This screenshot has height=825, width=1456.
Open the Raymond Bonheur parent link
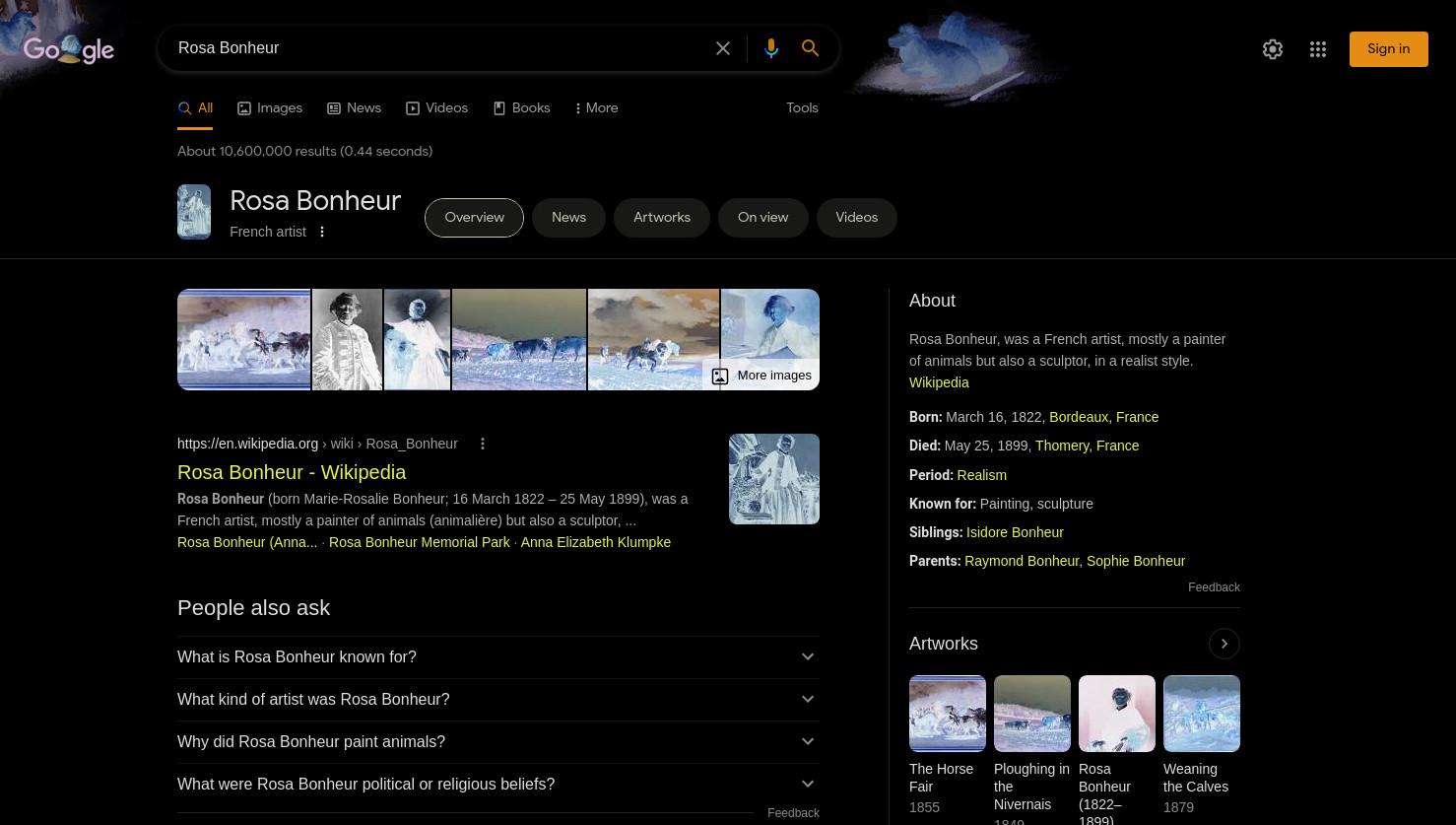tap(1022, 561)
